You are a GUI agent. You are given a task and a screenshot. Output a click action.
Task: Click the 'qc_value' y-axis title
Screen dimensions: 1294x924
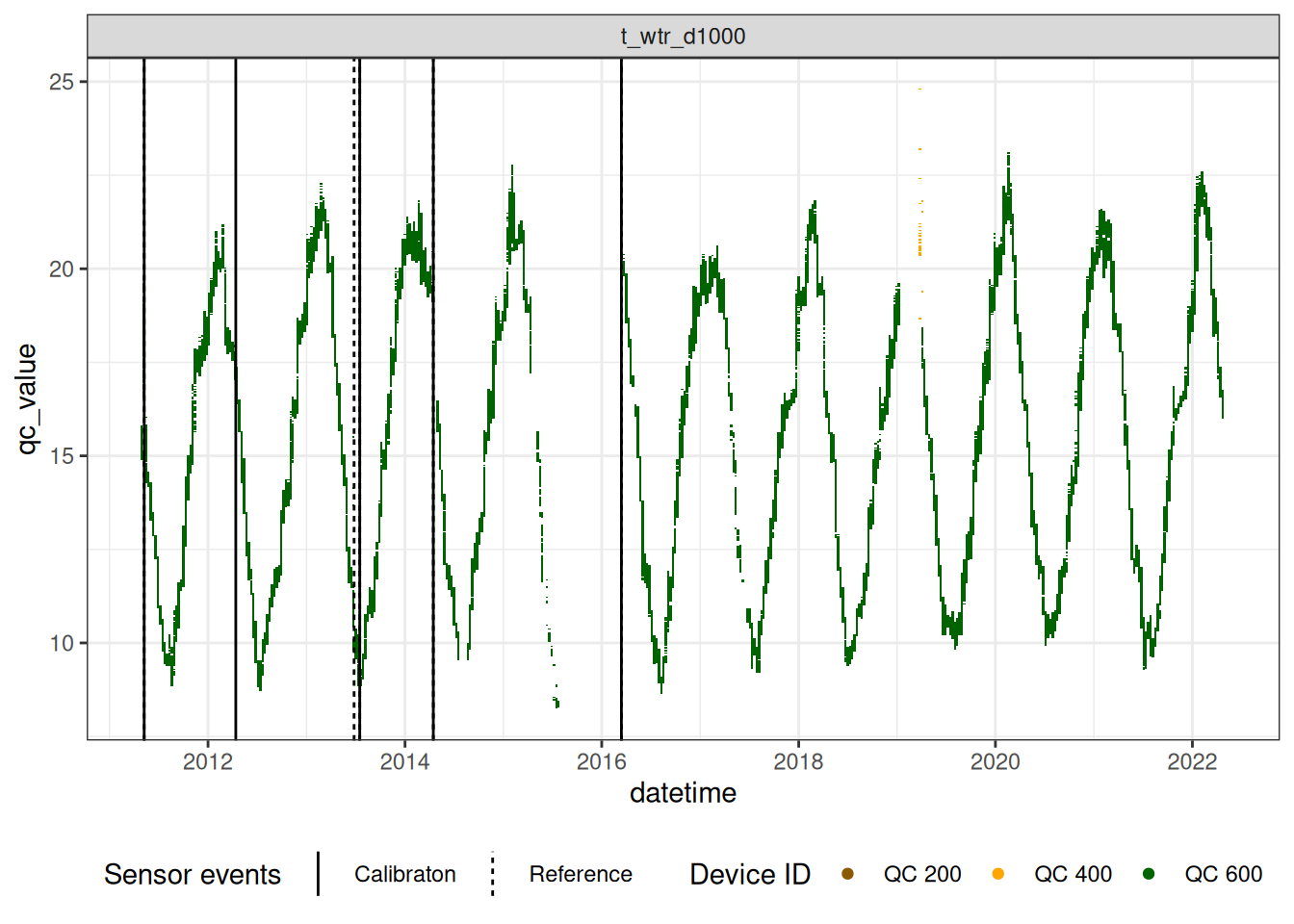[x=27, y=398]
